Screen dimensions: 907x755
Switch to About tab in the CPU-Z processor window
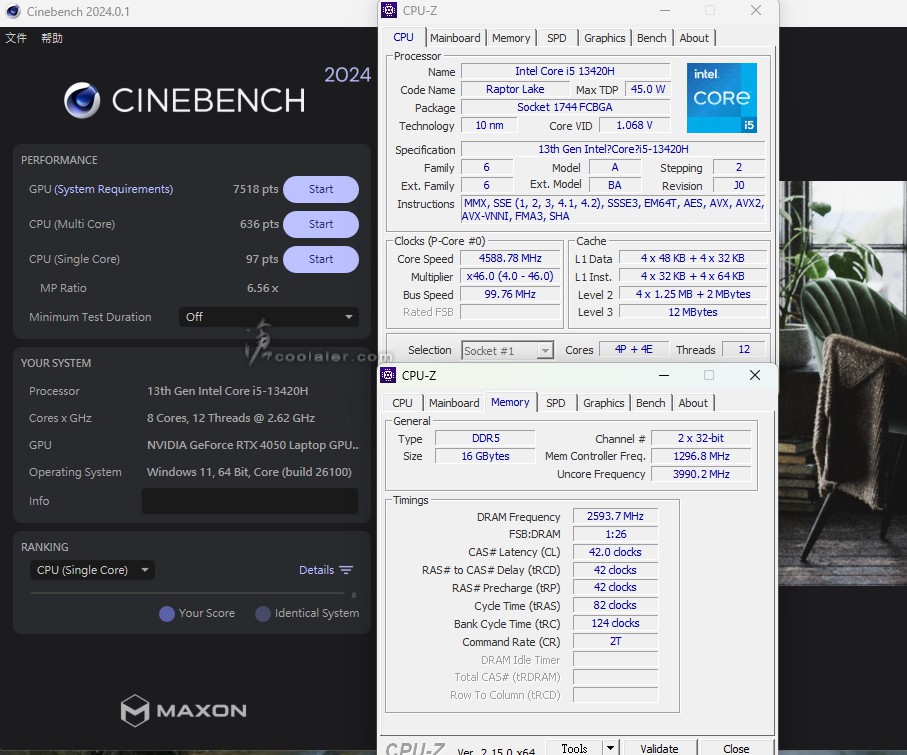pyautogui.click(x=694, y=38)
